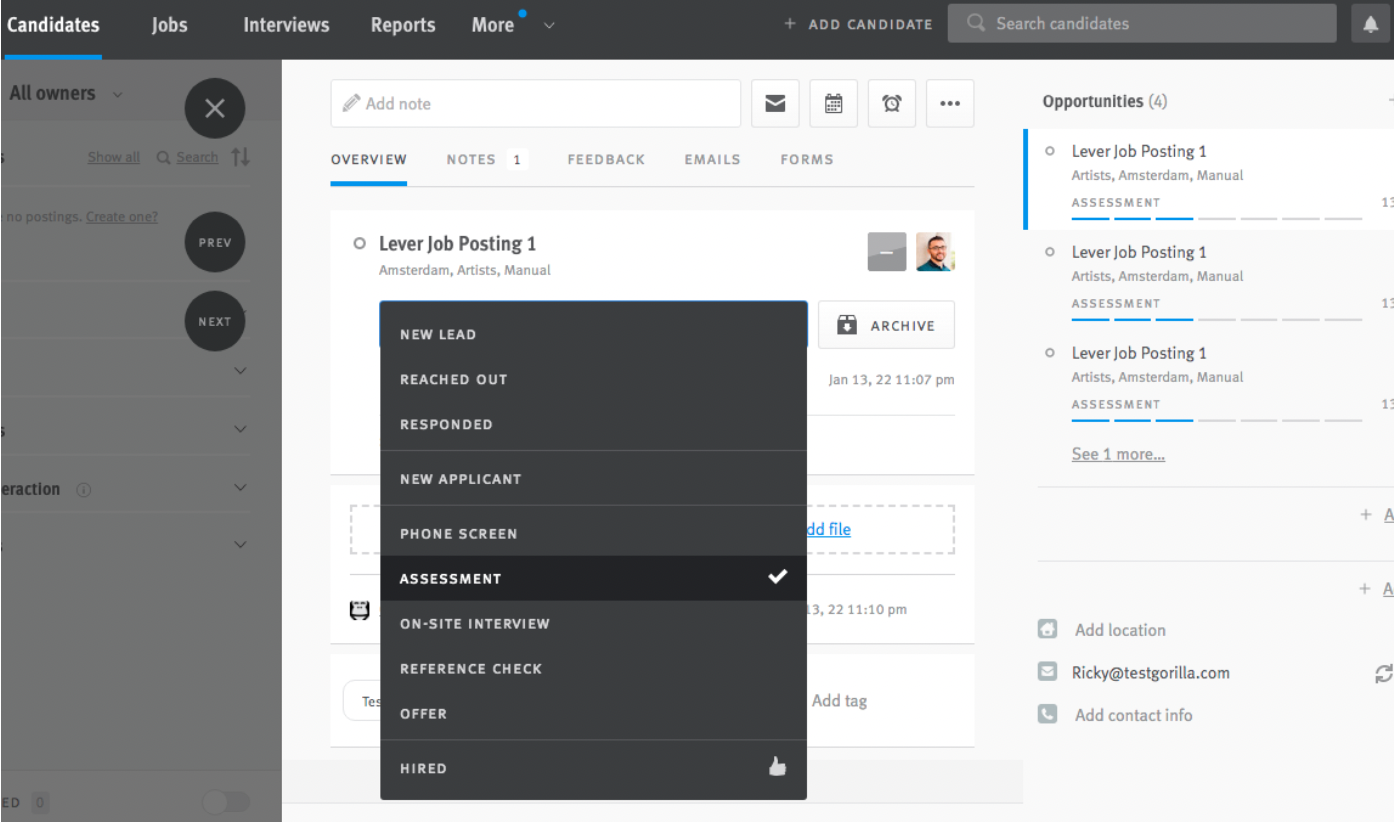Compose an email using the envelope icon
Screen dimensions: 1394x822
point(775,103)
